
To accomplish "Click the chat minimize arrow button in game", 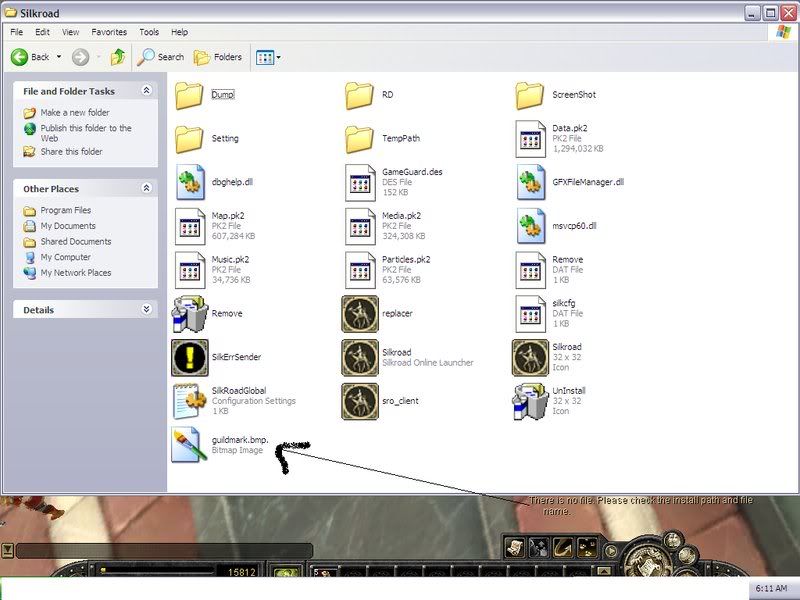I will (7, 551).
